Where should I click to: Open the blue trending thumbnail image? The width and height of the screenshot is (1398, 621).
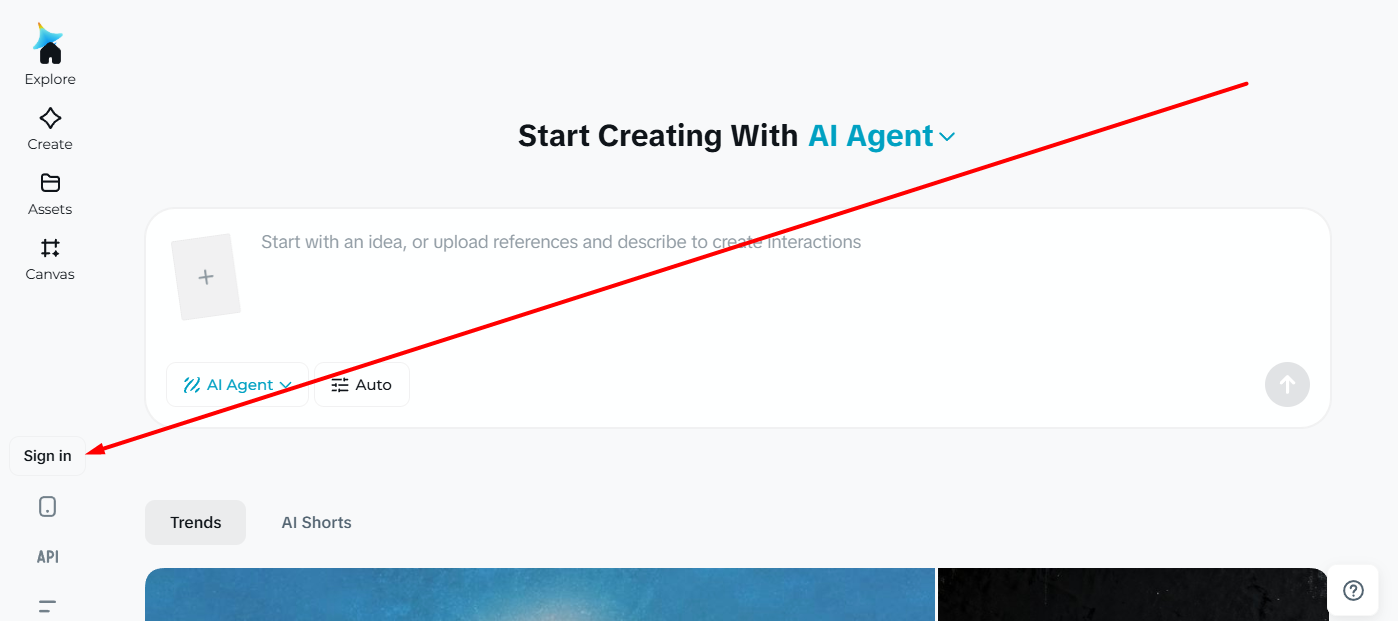pos(540,594)
